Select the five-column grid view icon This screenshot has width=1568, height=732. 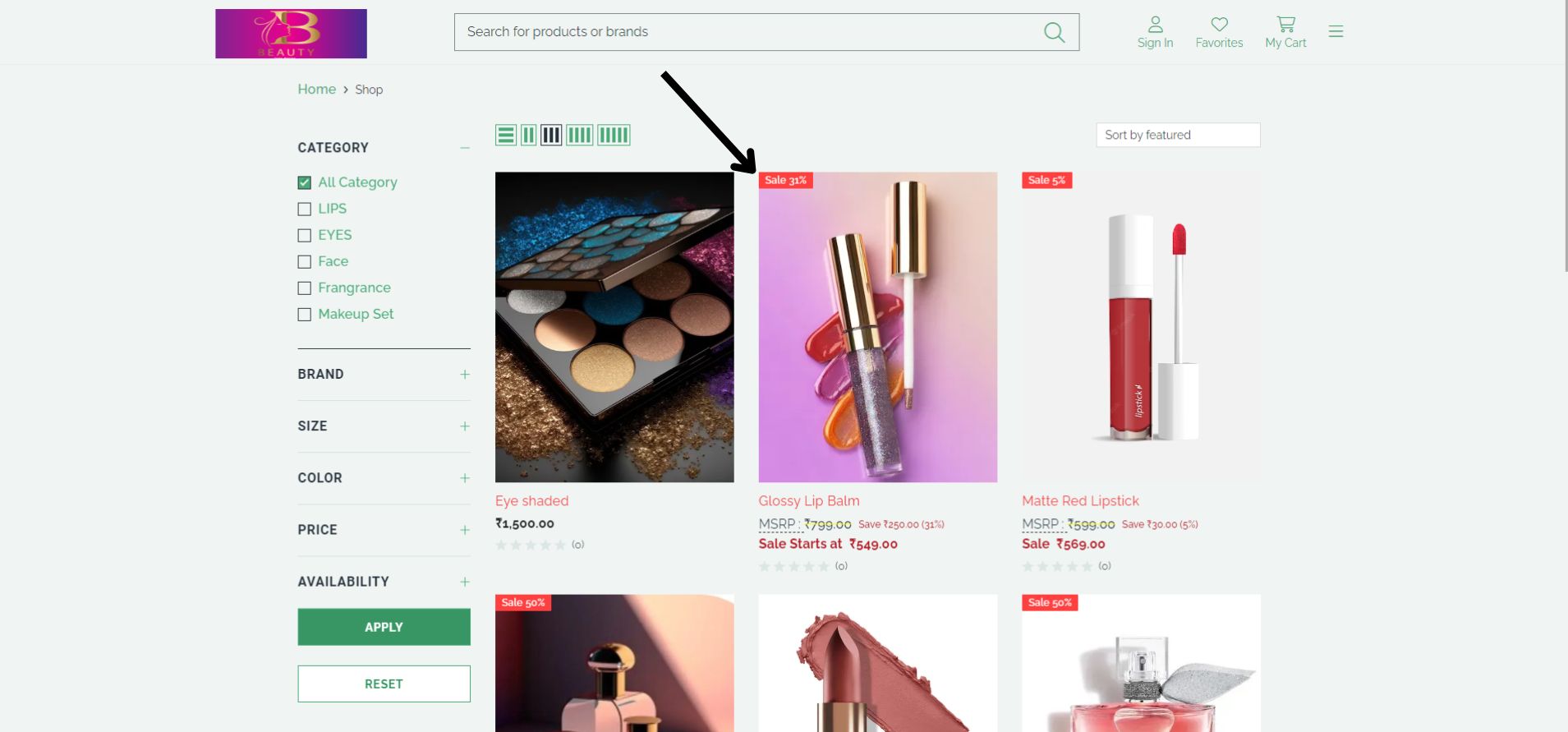click(614, 135)
